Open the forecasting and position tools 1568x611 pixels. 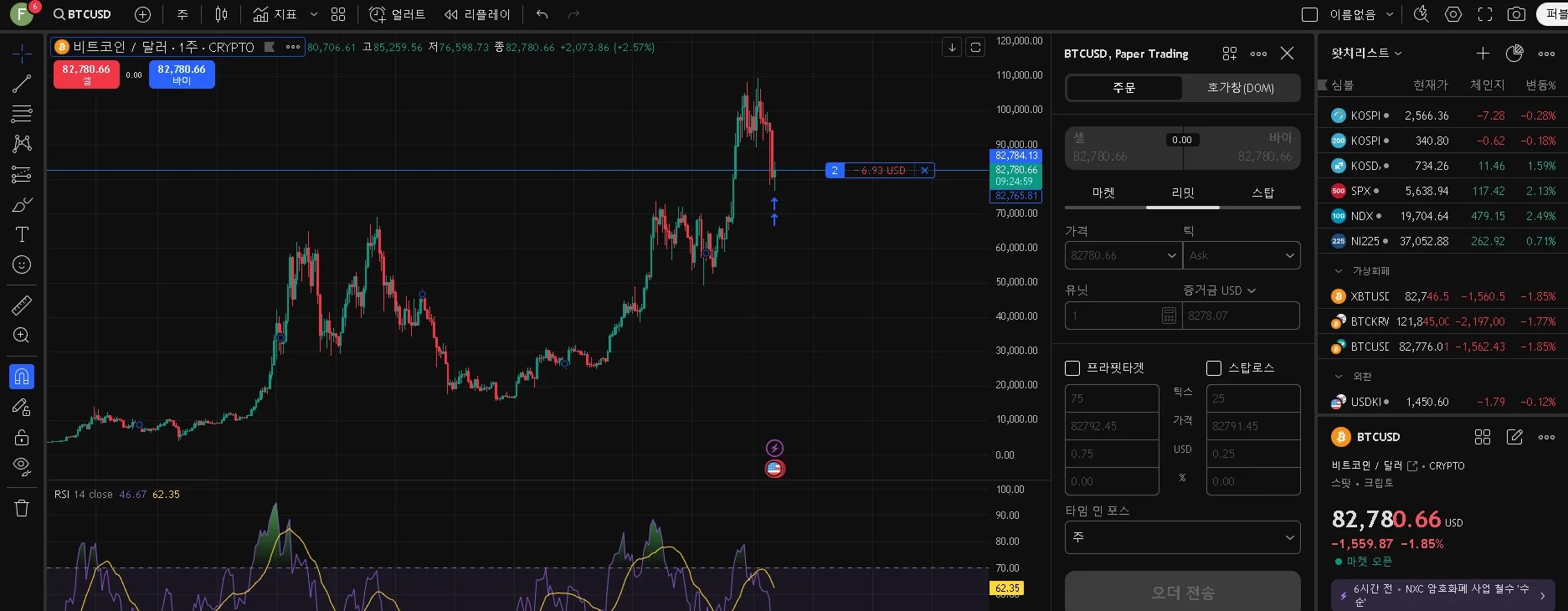click(22, 174)
